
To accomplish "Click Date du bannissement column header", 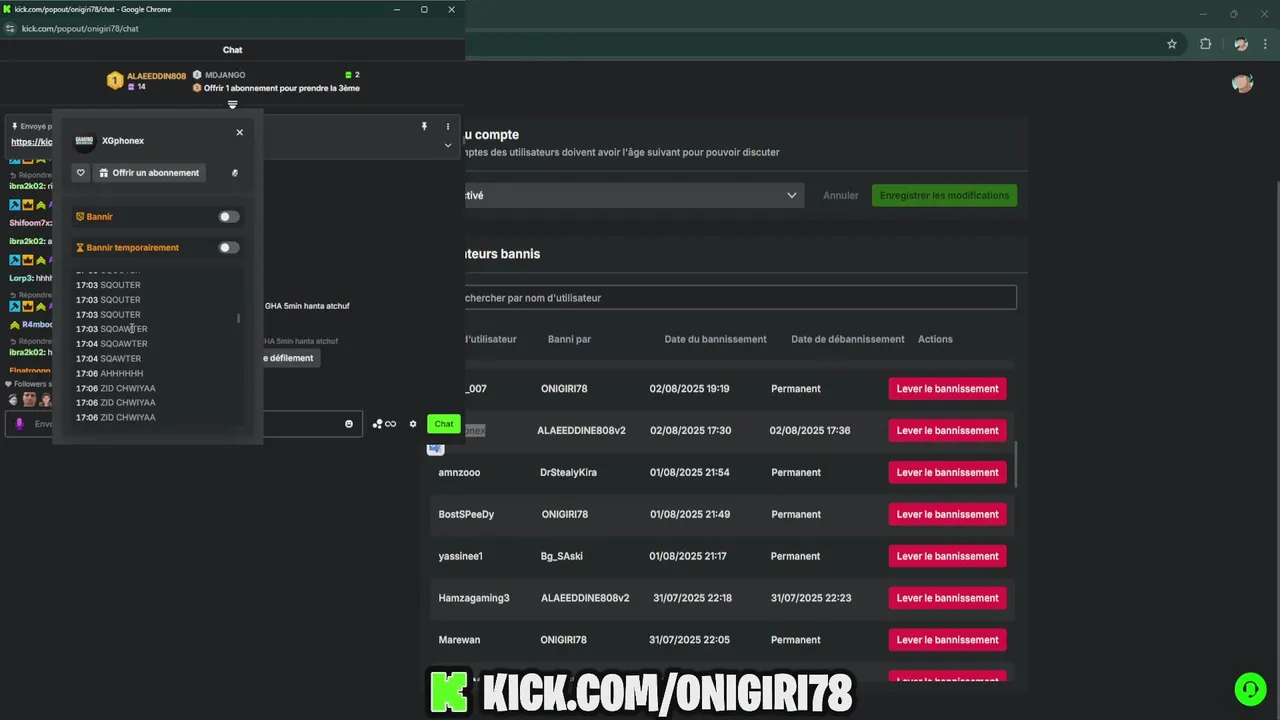I will pos(715,339).
